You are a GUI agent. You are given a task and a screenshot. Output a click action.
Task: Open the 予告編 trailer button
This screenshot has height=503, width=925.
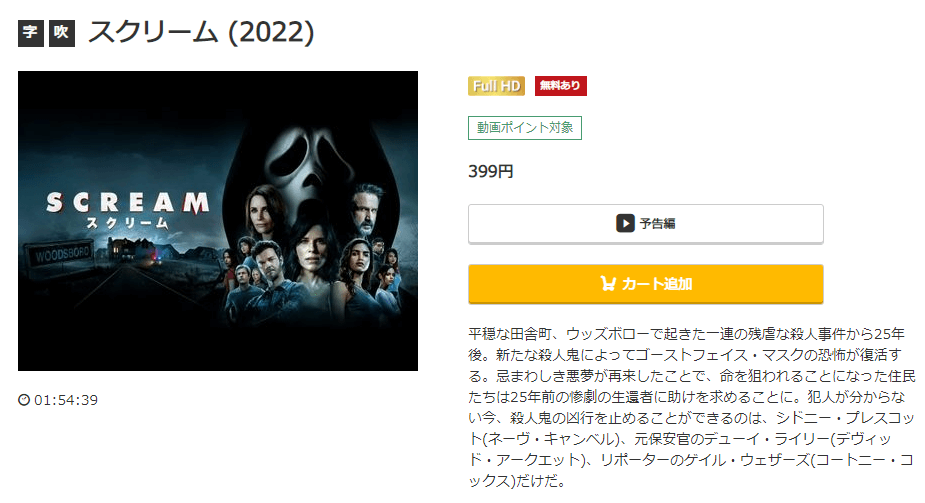coord(645,223)
